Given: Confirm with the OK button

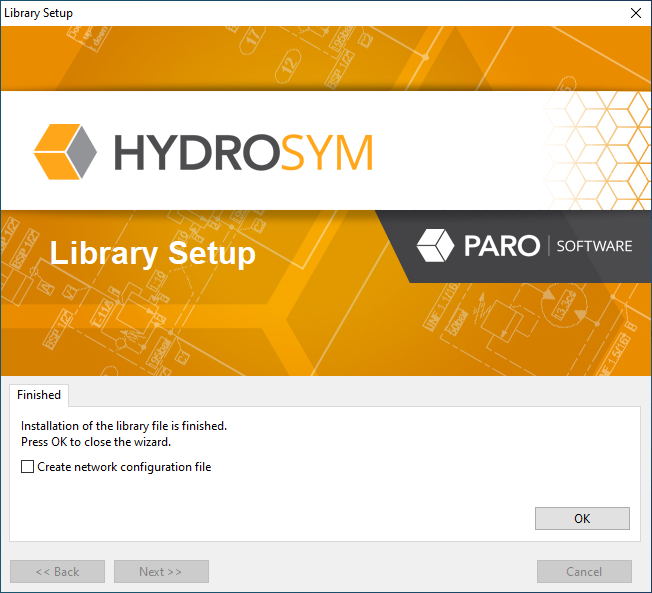Looking at the screenshot, I should tap(582, 519).
